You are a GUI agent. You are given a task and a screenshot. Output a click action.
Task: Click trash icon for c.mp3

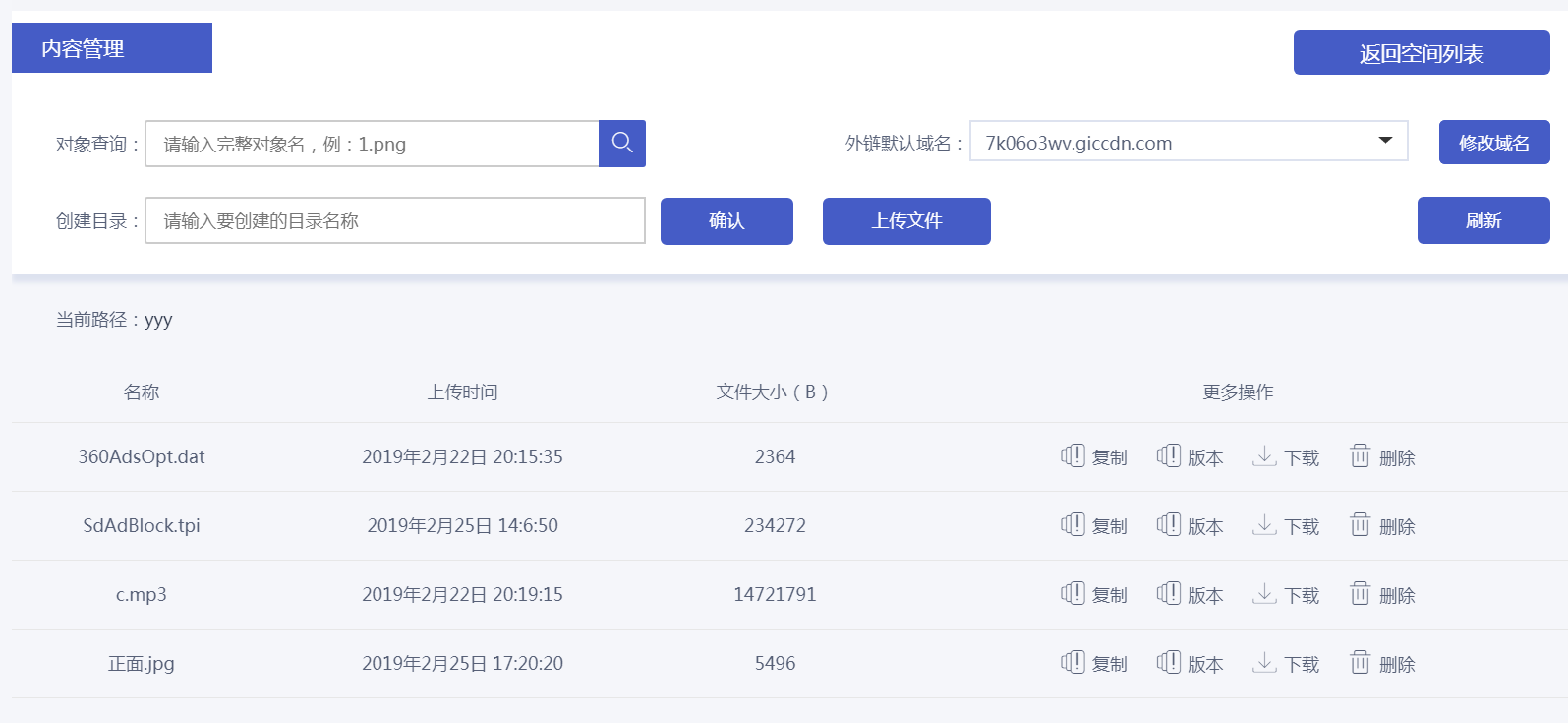tap(1360, 593)
